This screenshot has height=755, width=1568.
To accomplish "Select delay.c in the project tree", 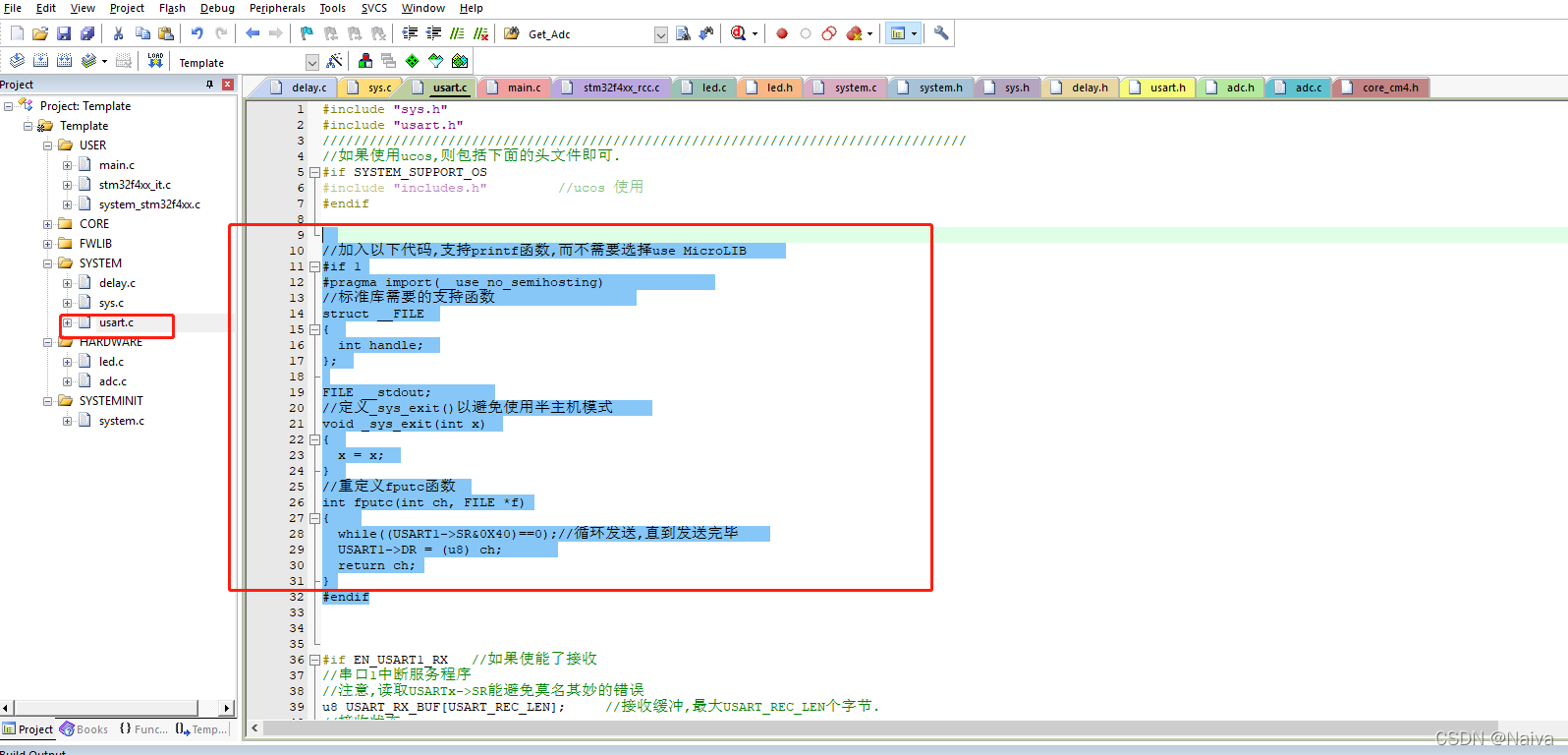I will pyautogui.click(x=117, y=283).
